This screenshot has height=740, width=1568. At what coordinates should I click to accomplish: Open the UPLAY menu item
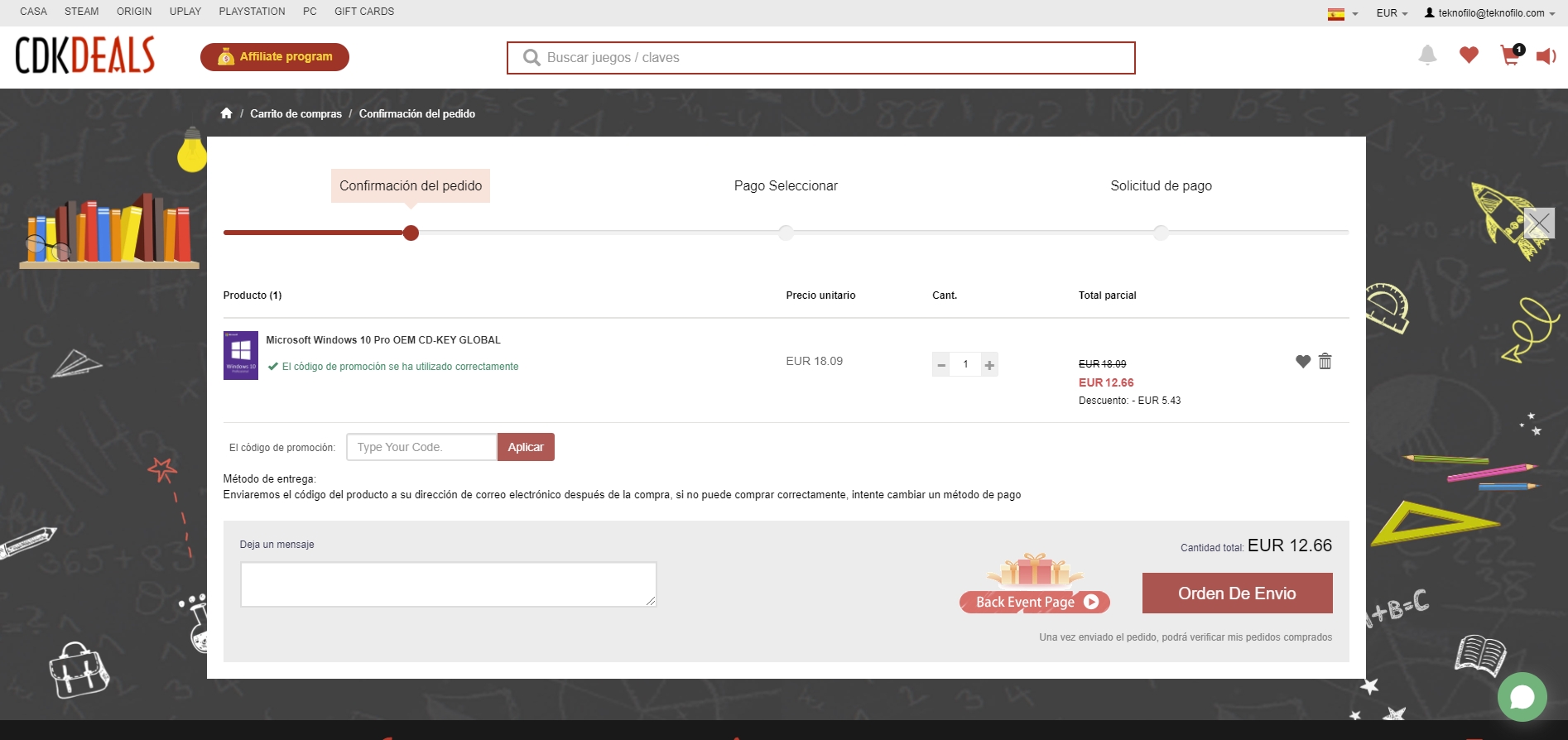point(185,12)
